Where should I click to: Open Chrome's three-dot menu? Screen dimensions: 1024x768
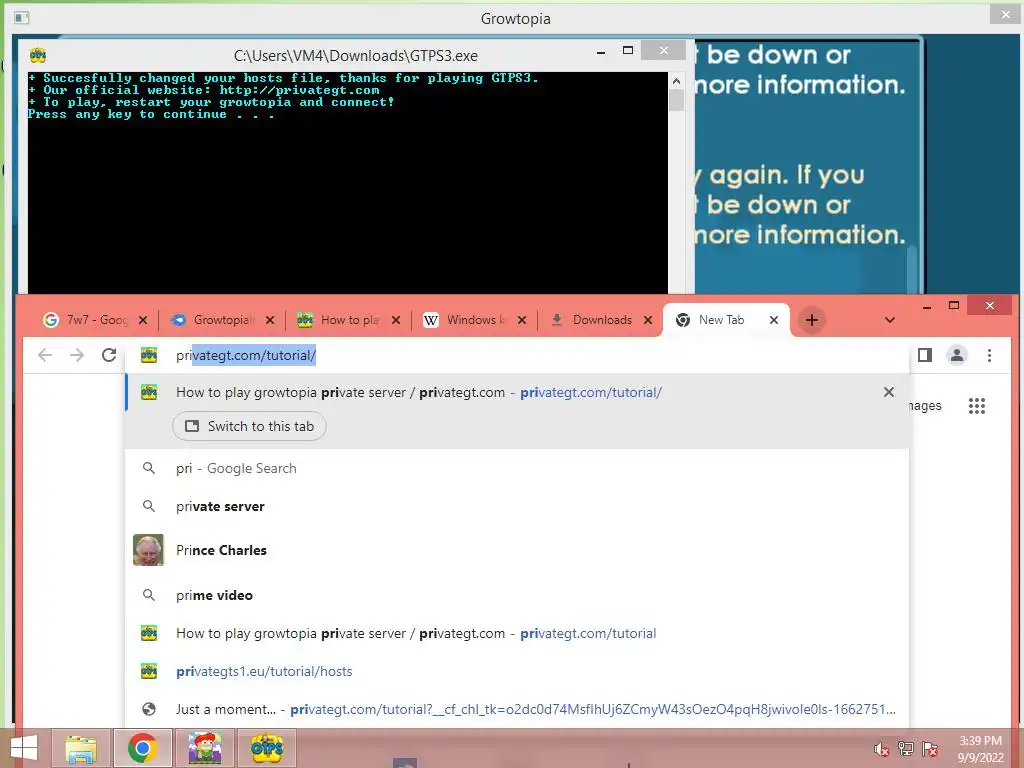989,355
